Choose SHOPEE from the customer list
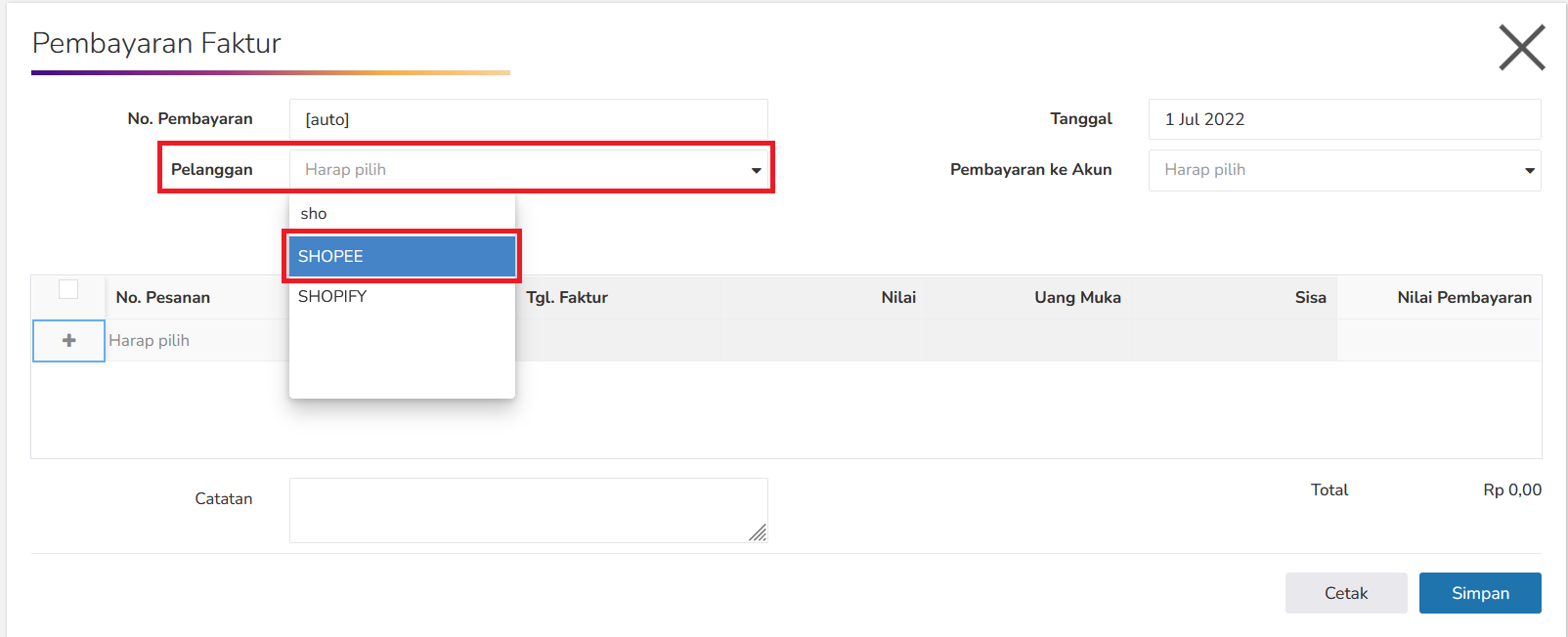The width and height of the screenshot is (1568, 637). 402,256
